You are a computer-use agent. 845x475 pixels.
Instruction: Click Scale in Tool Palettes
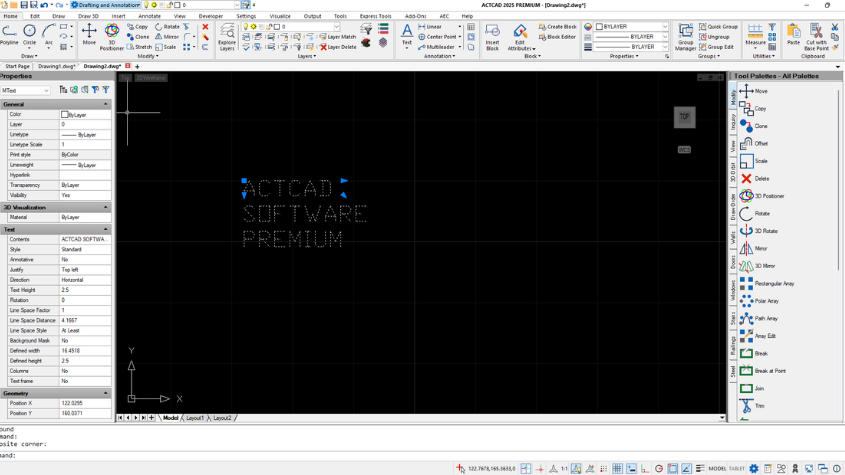tap(753, 161)
